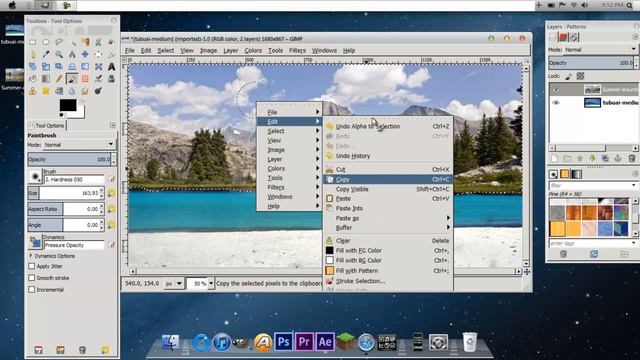Click Copy in the Edit submenu
The image size is (640, 360).
tap(388, 179)
